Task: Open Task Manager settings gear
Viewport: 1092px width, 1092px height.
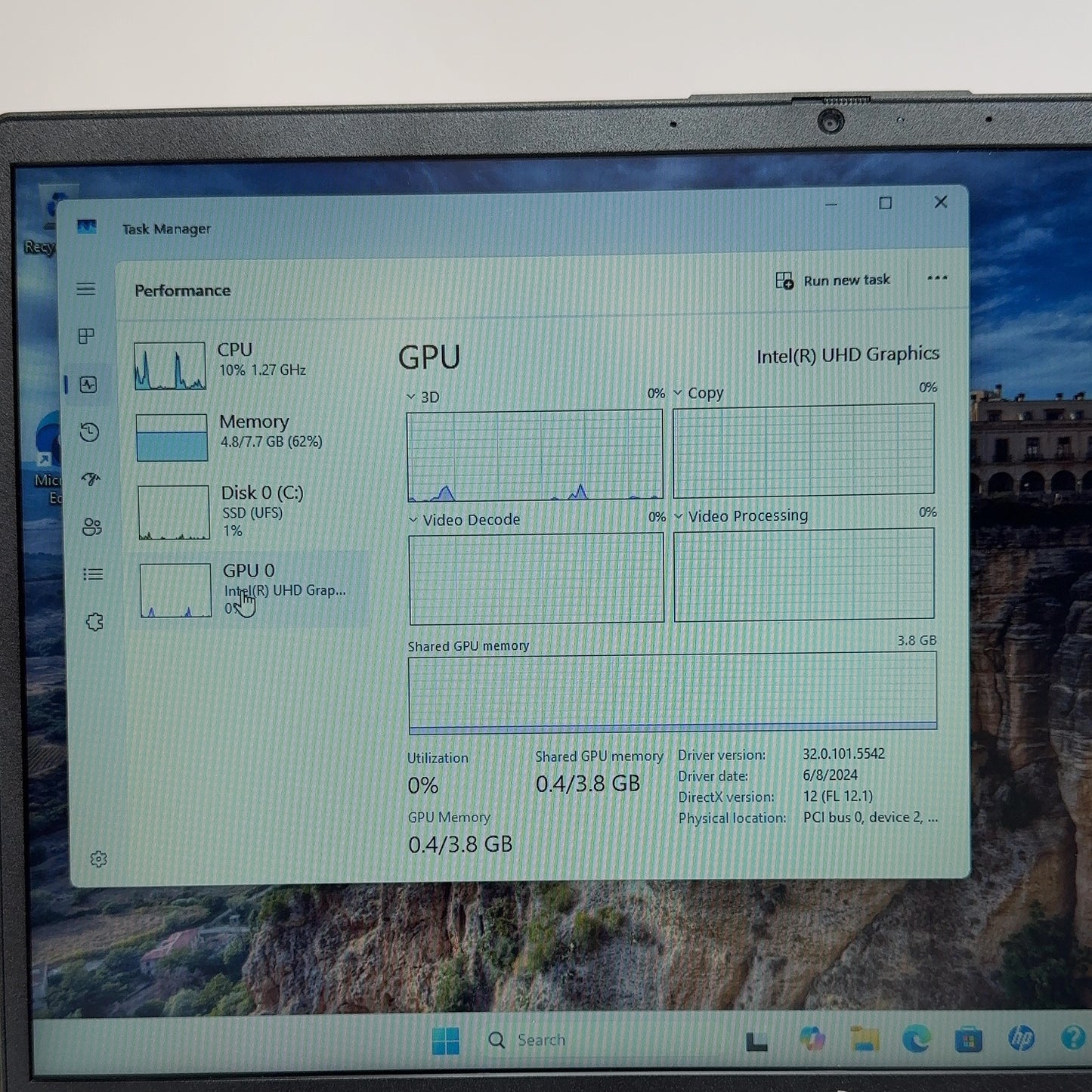Action: [x=98, y=859]
